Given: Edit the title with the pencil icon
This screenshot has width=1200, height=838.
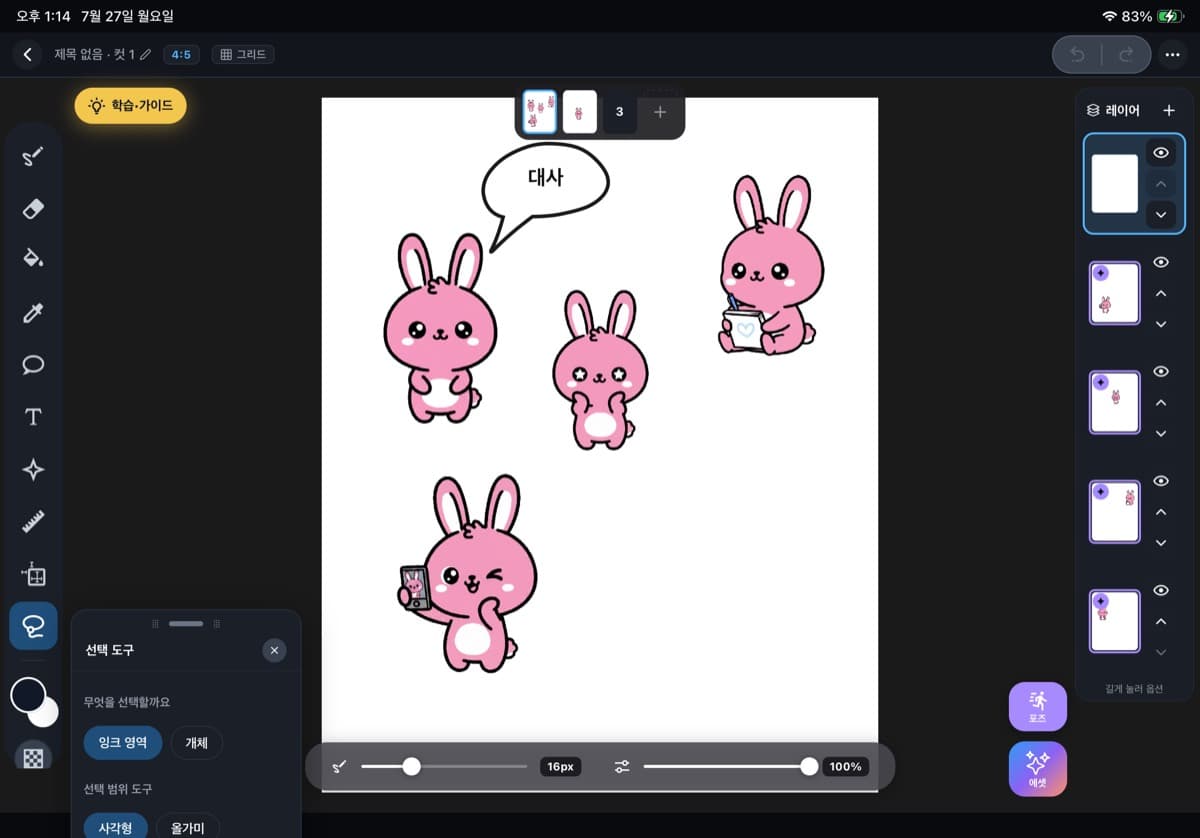Looking at the screenshot, I should [x=145, y=54].
